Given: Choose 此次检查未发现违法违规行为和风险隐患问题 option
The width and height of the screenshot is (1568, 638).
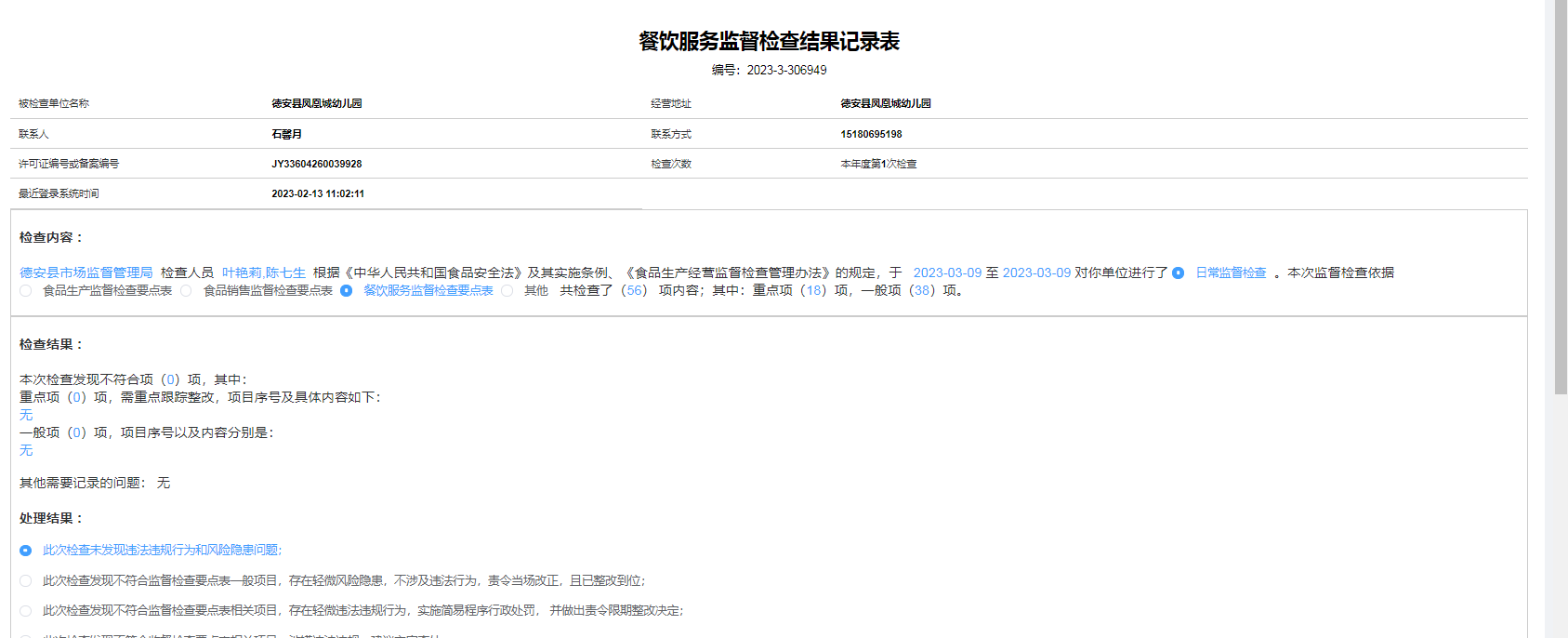Looking at the screenshot, I should [26, 551].
